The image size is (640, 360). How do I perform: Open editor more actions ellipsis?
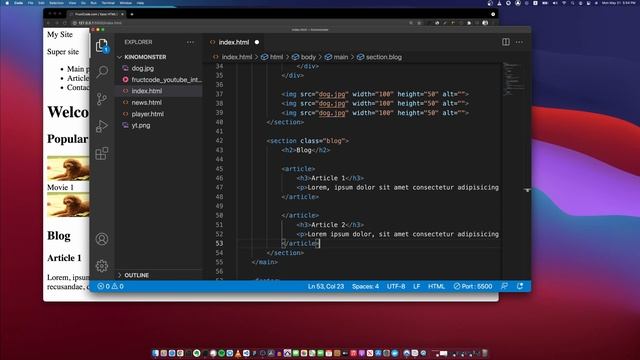tap(519, 42)
